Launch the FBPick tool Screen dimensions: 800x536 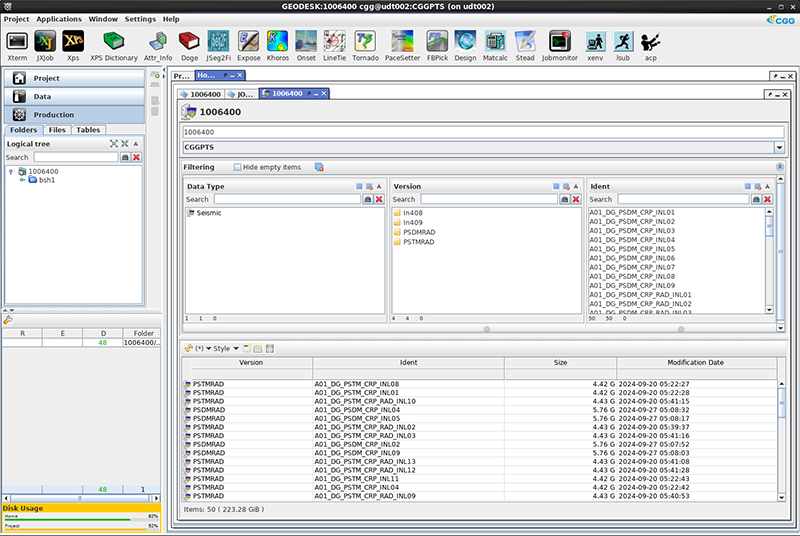click(437, 41)
